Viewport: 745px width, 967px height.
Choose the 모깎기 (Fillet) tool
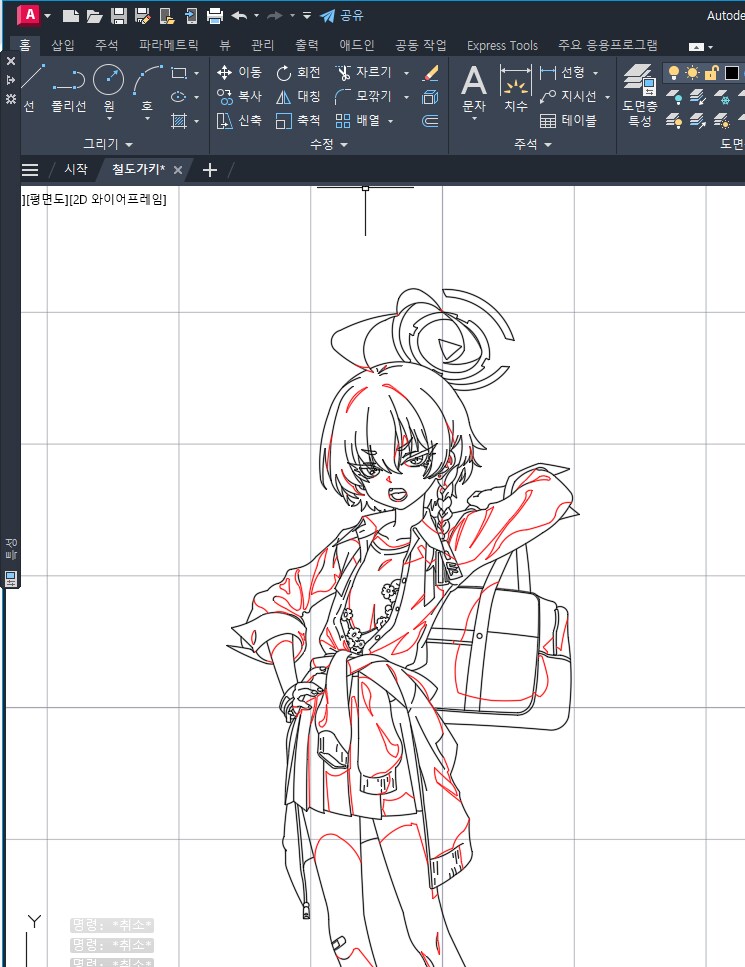click(x=364, y=97)
